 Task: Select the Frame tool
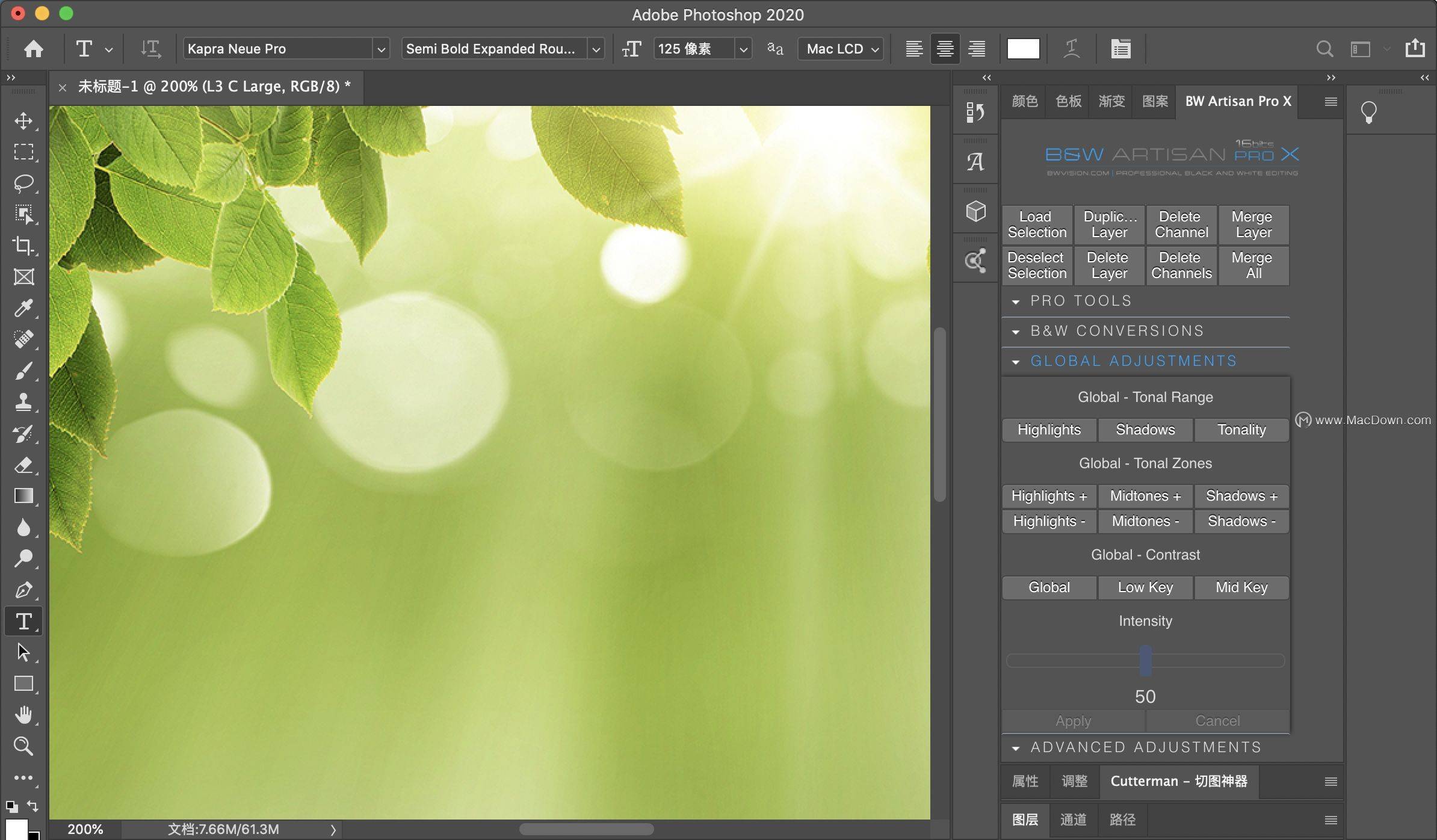click(x=23, y=277)
